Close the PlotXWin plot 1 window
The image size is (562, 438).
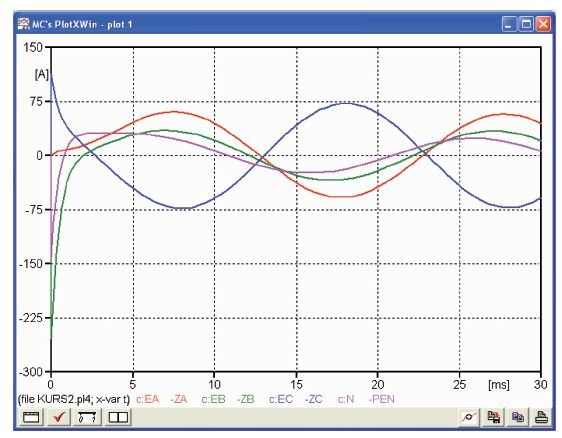pyautogui.click(x=543, y=24)
